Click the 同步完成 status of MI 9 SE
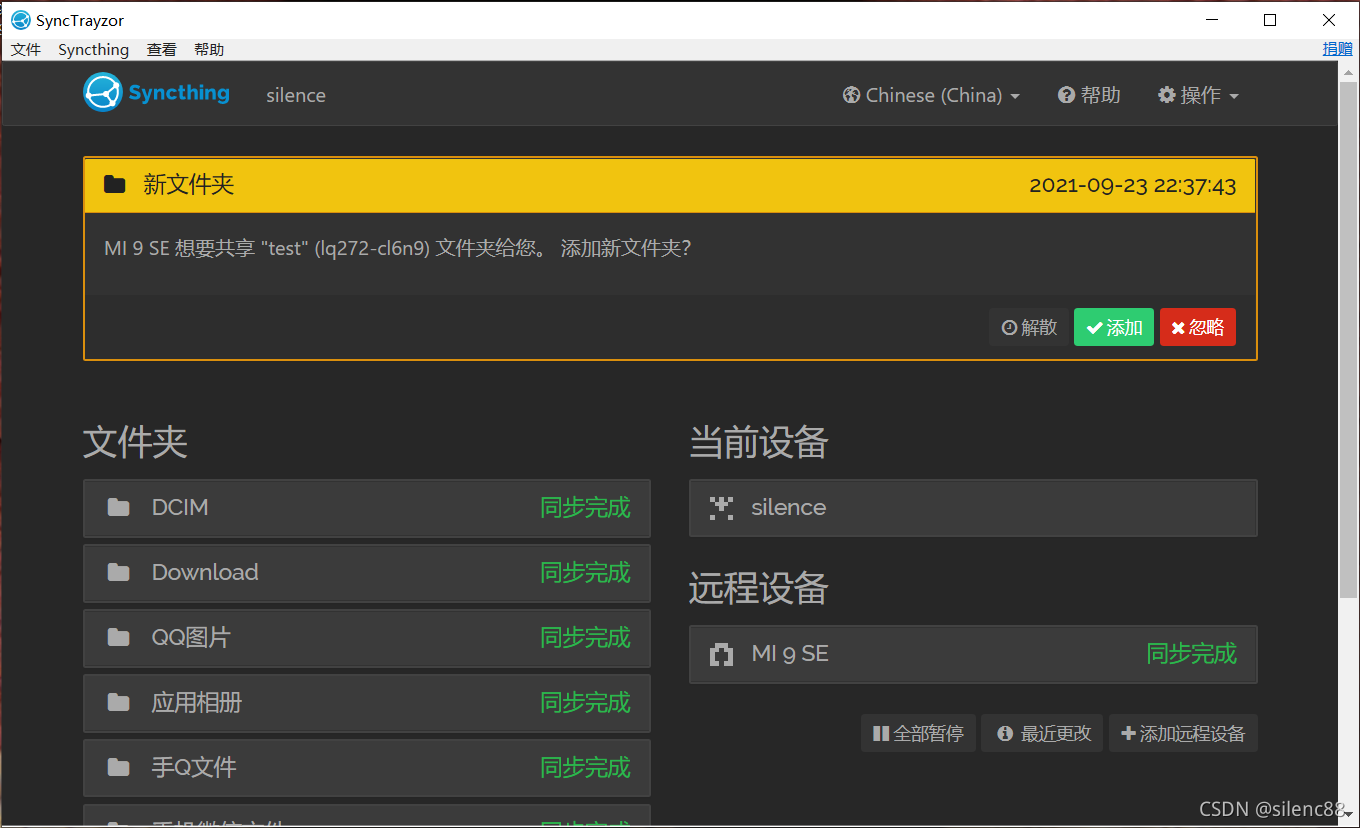This screenshot has height=828, width=1360. (1191, 654)
